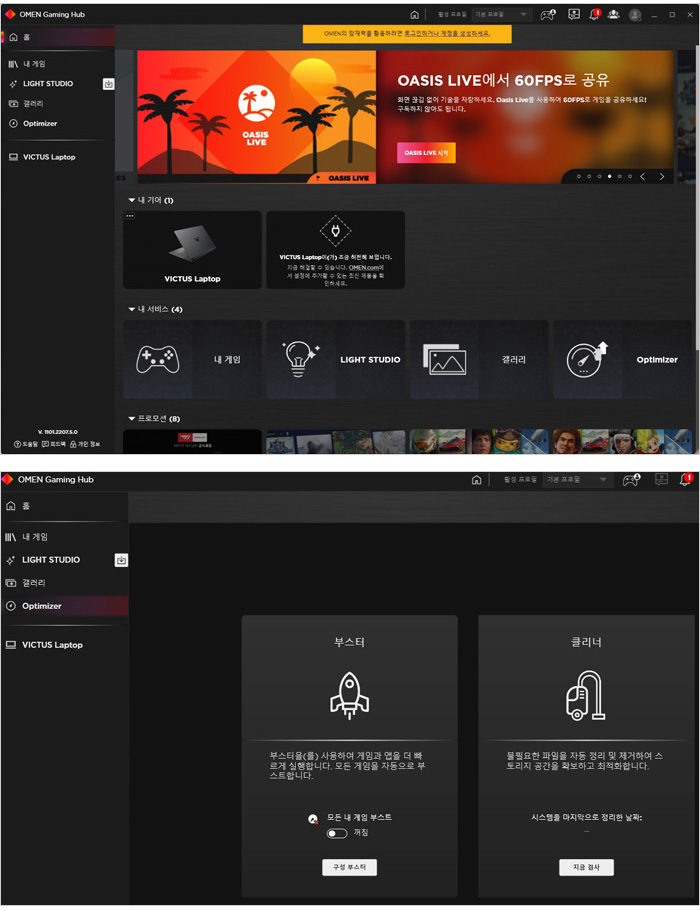Click the VICTUS Laptop device thumbnail card
Screen dimensions: 700x911
tap(192, 250)
